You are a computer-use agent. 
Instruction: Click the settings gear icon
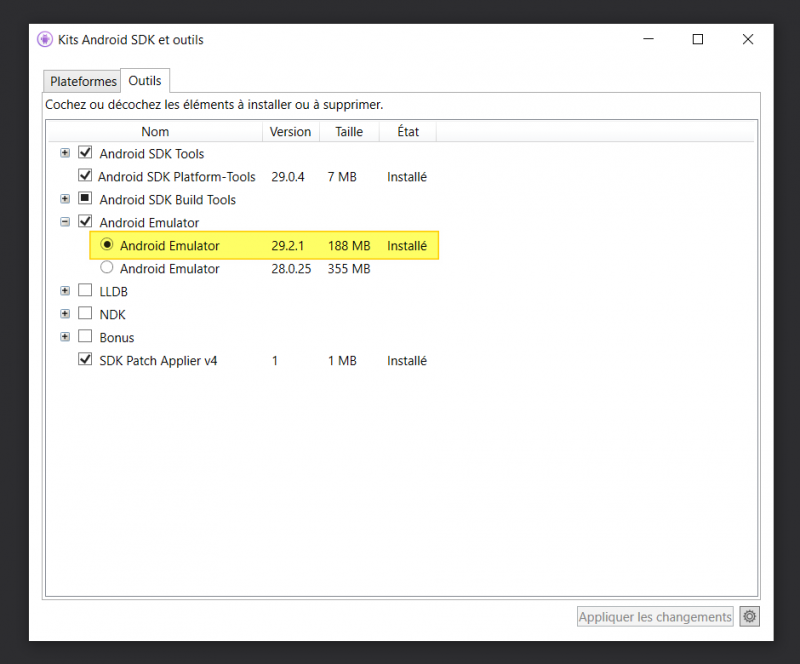(749, 617)
